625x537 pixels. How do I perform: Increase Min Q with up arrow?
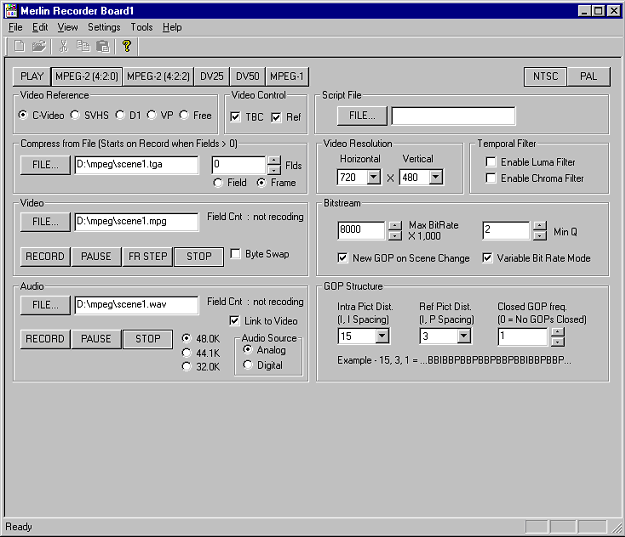point(540,226)
